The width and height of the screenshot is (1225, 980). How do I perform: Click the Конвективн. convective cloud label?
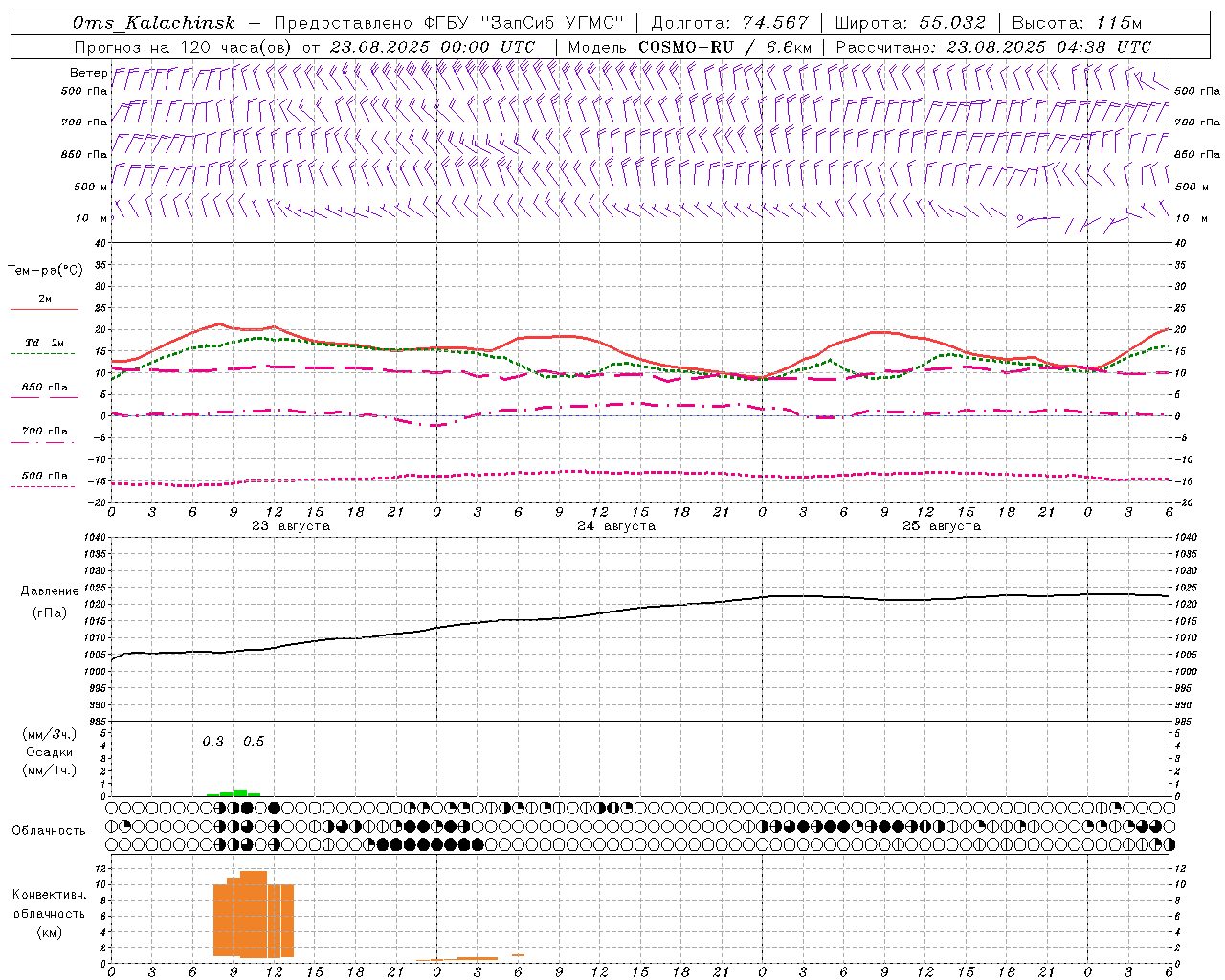(50, 895)
